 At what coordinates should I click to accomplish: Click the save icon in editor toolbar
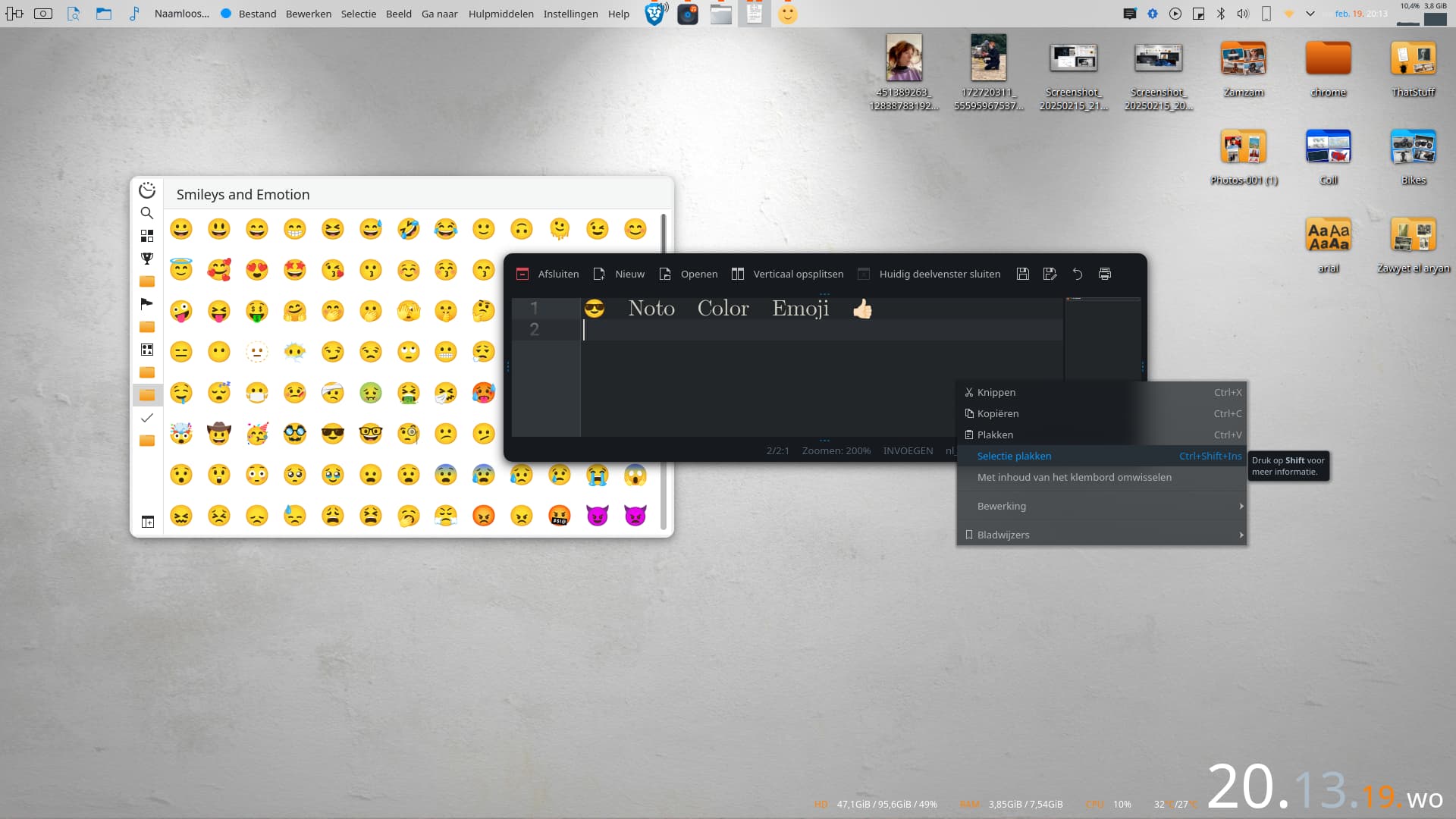(1023, 274)
